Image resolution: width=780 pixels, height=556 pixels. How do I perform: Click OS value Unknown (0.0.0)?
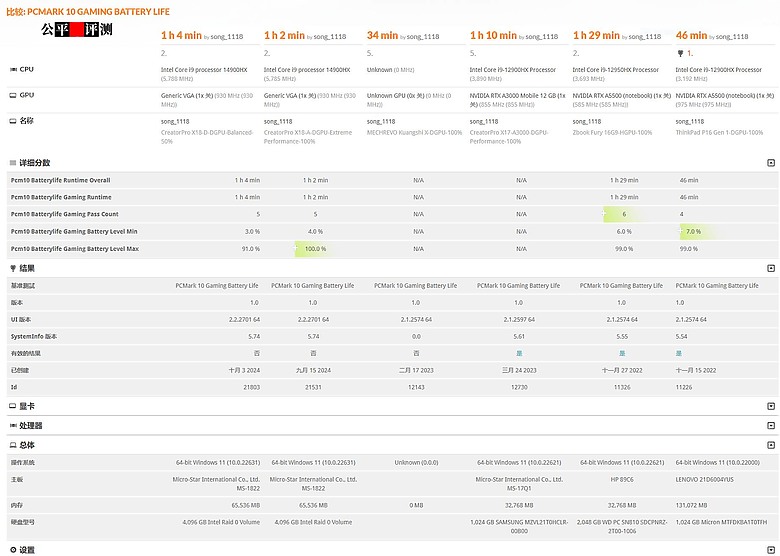pos(416,463)
